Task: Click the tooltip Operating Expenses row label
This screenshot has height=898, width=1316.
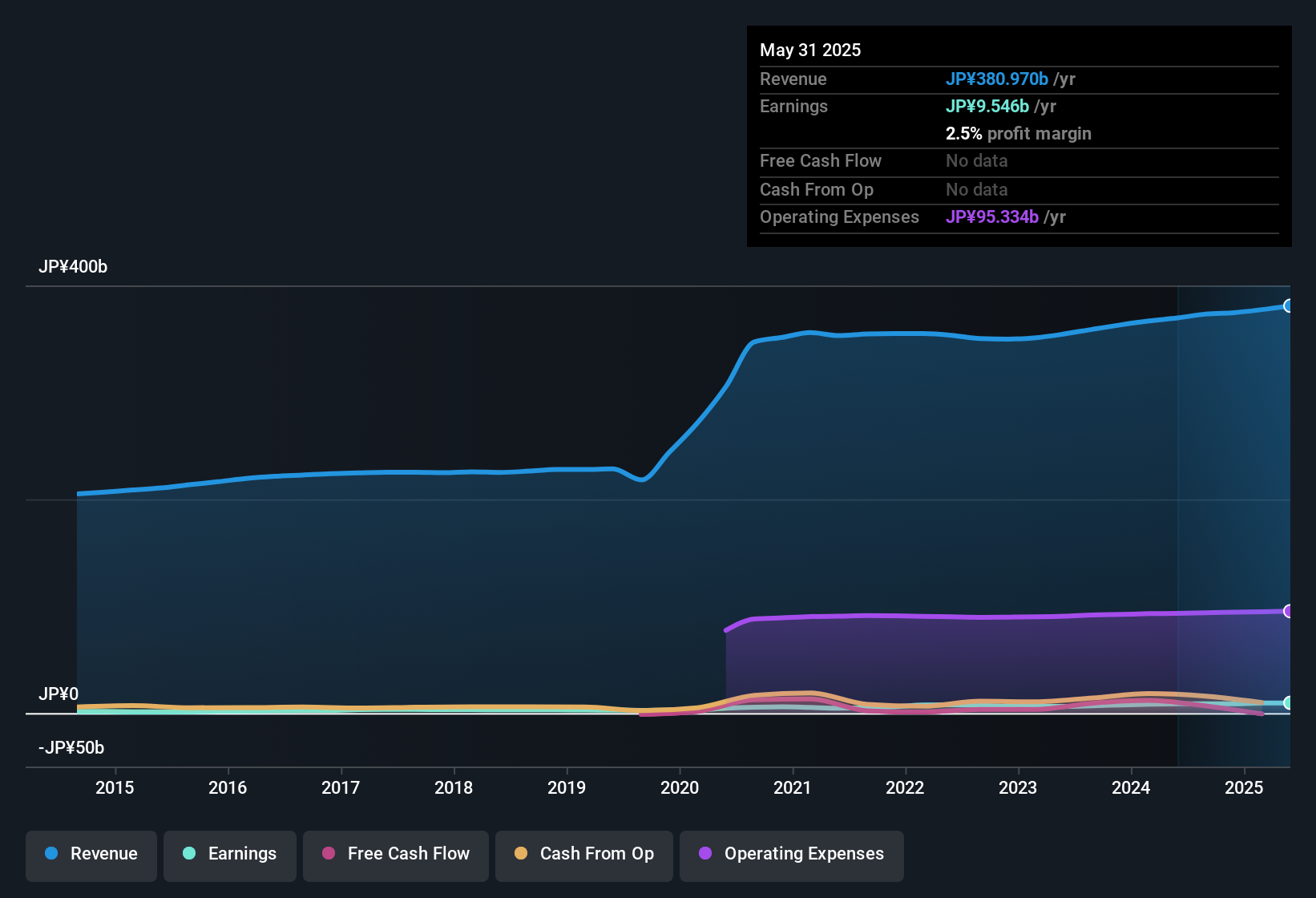Action: click(x=839, y=216)
